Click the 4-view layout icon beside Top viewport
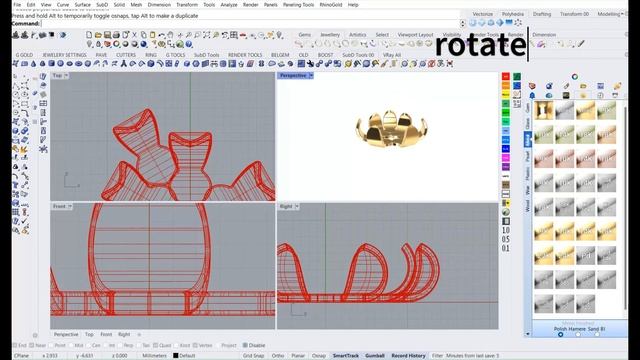Viewport: 640px width, 360px height. click(43, 103)
